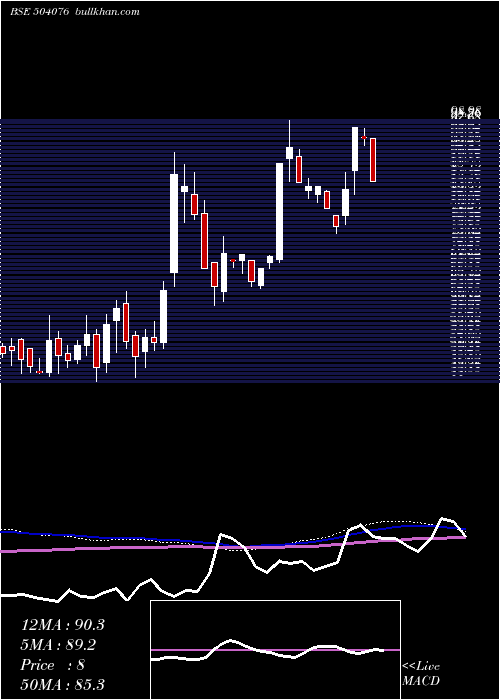The width and height of the screenshot is (500, 700).
Task: Click the 5MA : 89.2 value
Action: [58, 645]
